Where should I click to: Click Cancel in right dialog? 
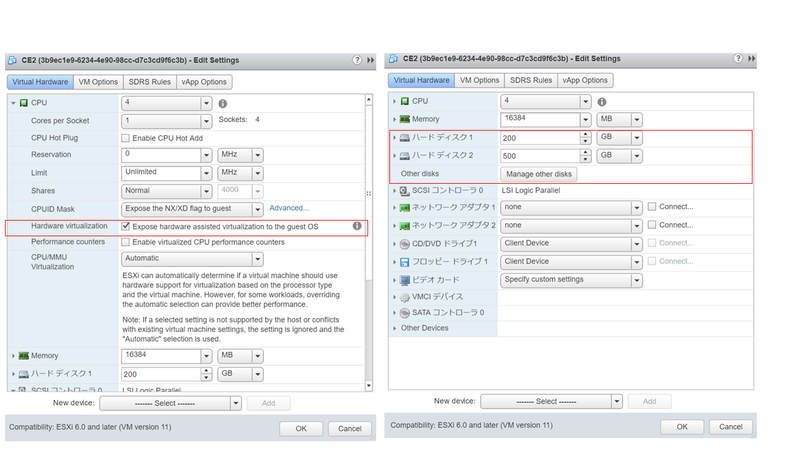coord(731,427)
